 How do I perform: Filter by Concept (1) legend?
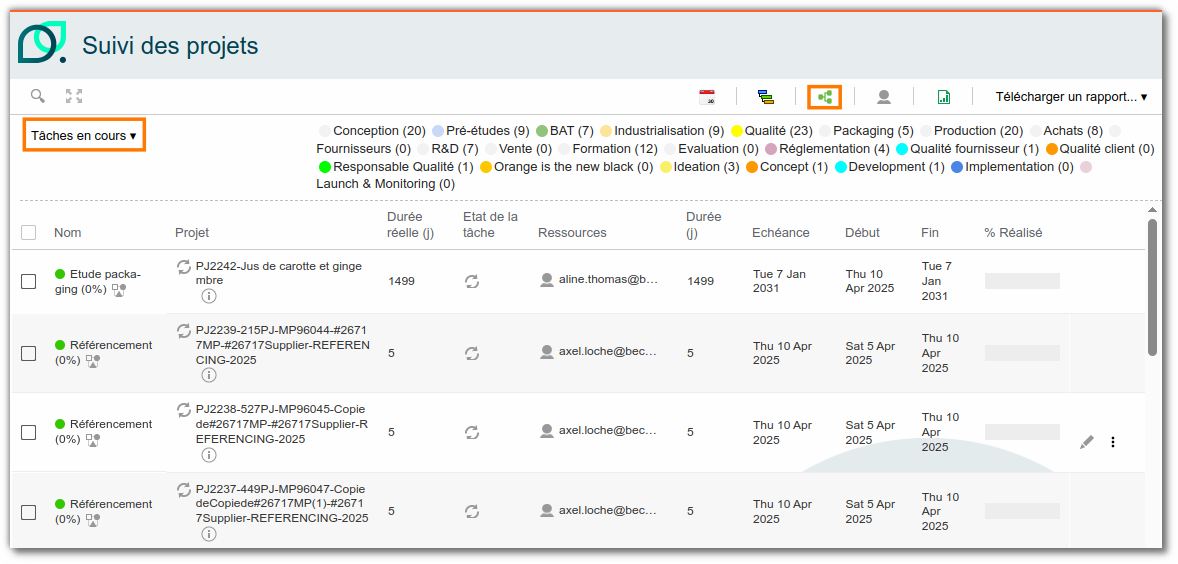[x=787, y=167]
